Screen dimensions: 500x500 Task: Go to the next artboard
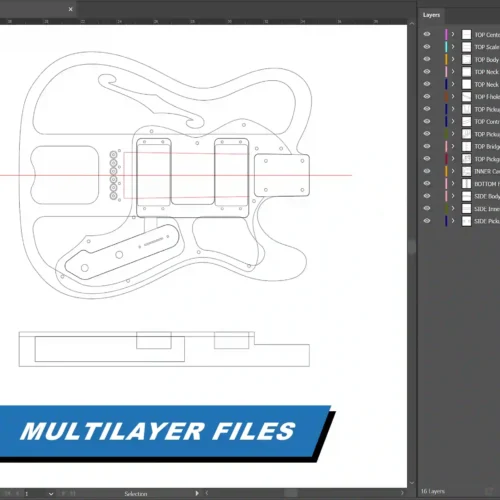pyautogui.click(x=63, y=494)
